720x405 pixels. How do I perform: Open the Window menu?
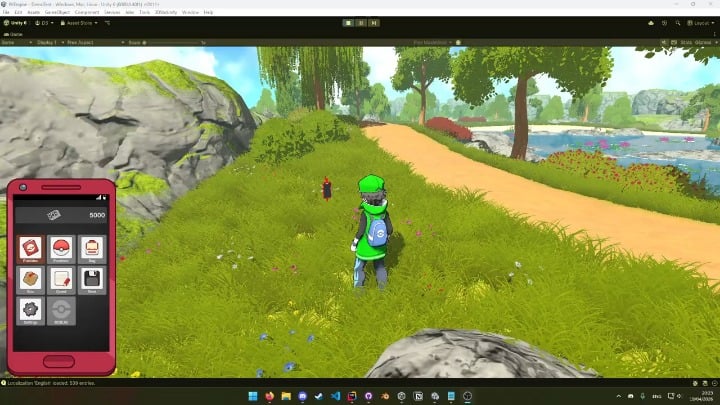tap(190, 12)
